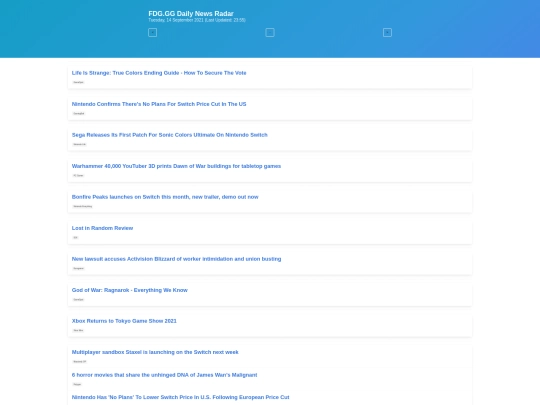Click source tag under 'Xbox Returns to Tokyo'
Image resolution: width=540 pixels, height=405 pixels.
coord(78,330)
